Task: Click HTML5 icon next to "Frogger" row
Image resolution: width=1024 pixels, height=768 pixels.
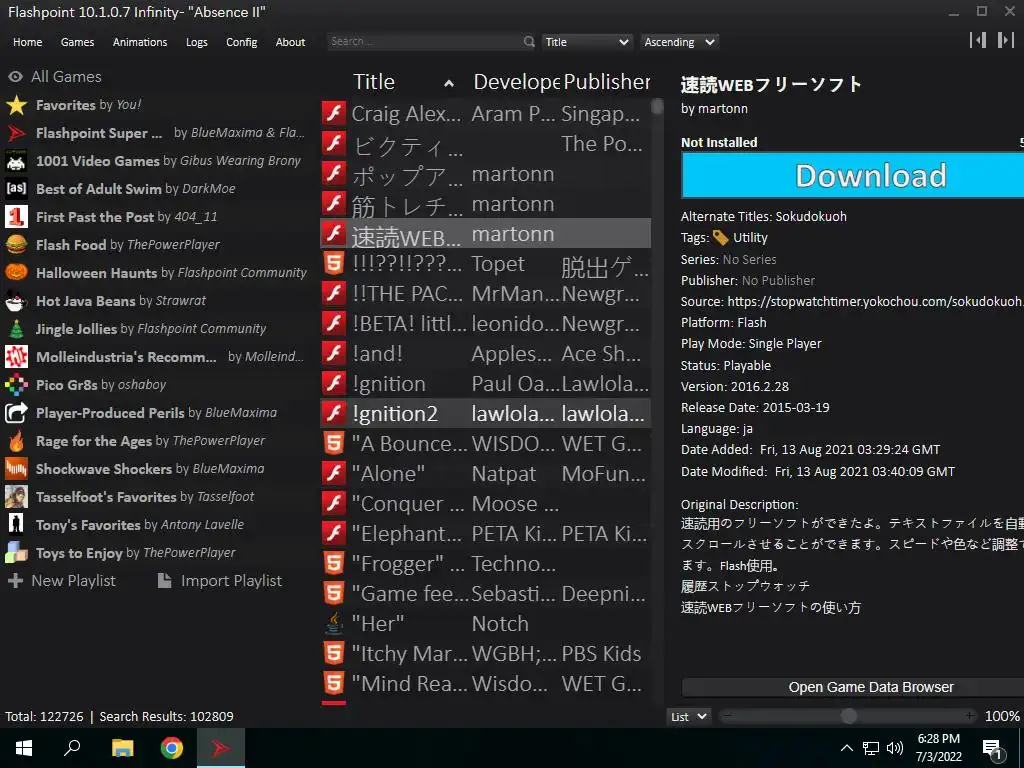Action: [334, 564]
